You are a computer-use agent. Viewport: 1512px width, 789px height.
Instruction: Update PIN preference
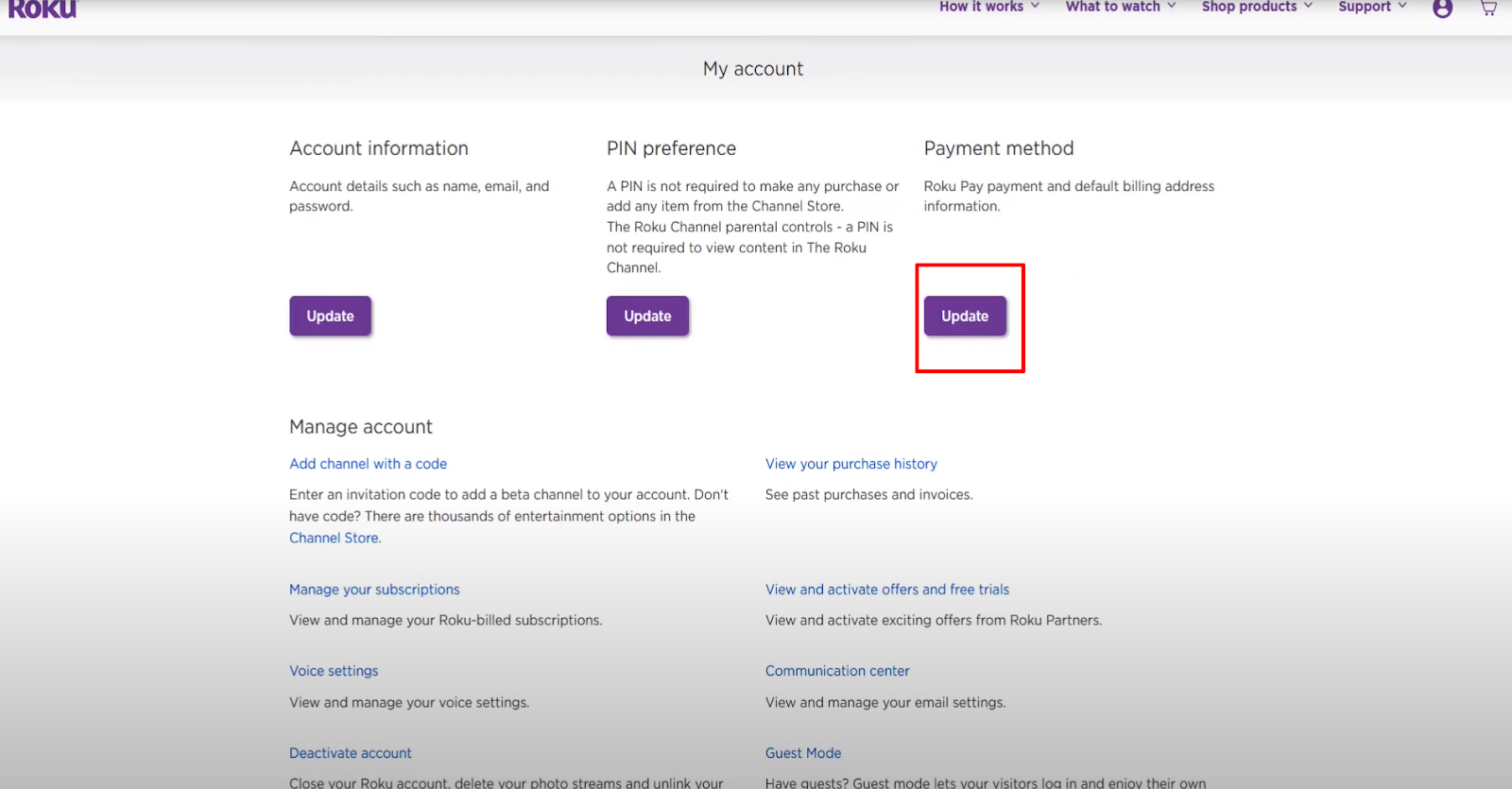647,316
